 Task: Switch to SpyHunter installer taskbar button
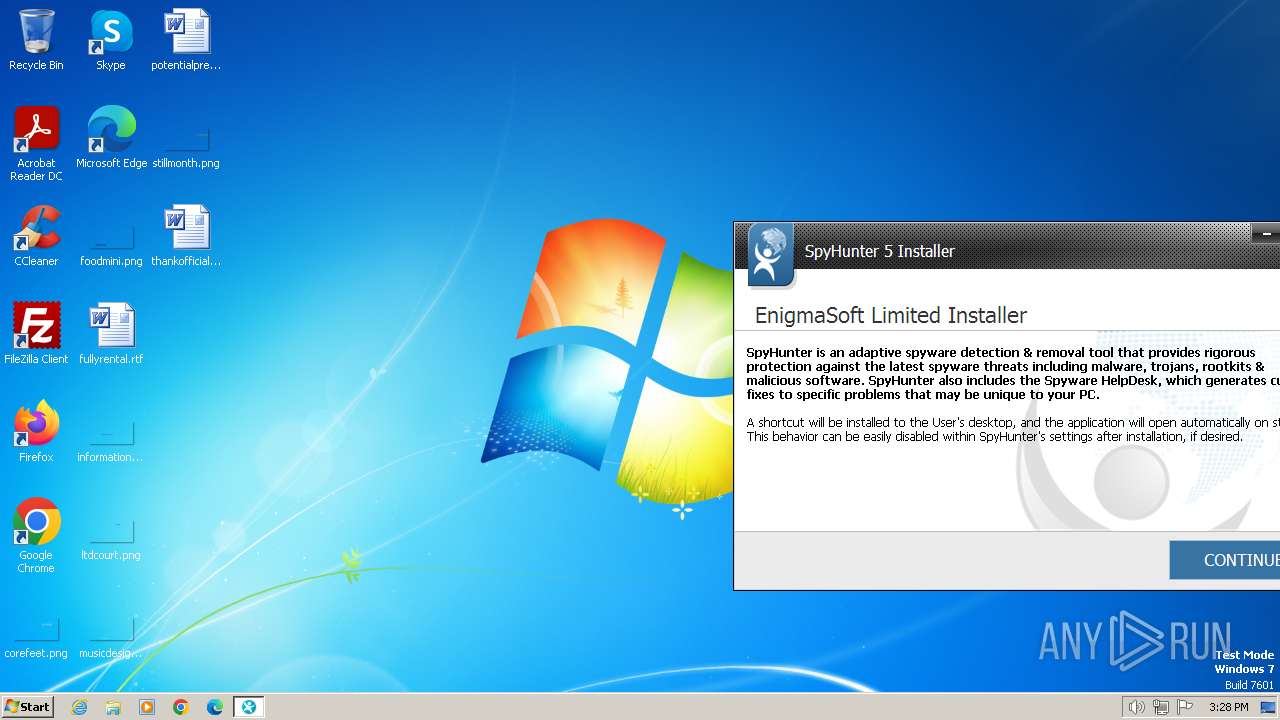click(x=249, y=707)
